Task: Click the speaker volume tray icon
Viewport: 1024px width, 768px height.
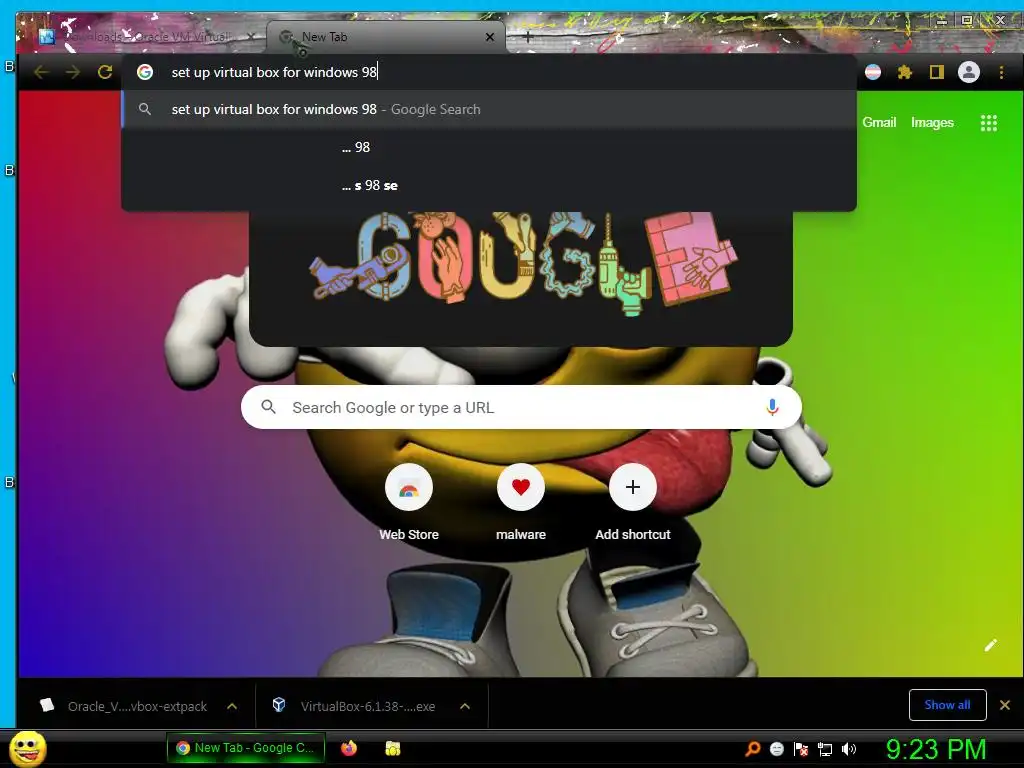Action: click(848, 749)
